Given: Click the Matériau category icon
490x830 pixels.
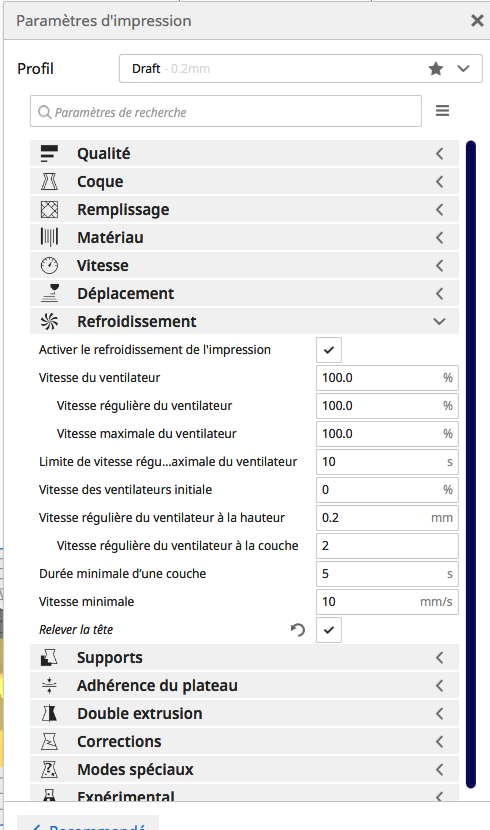Looking at the screenshot, I should tap(49, 238).
